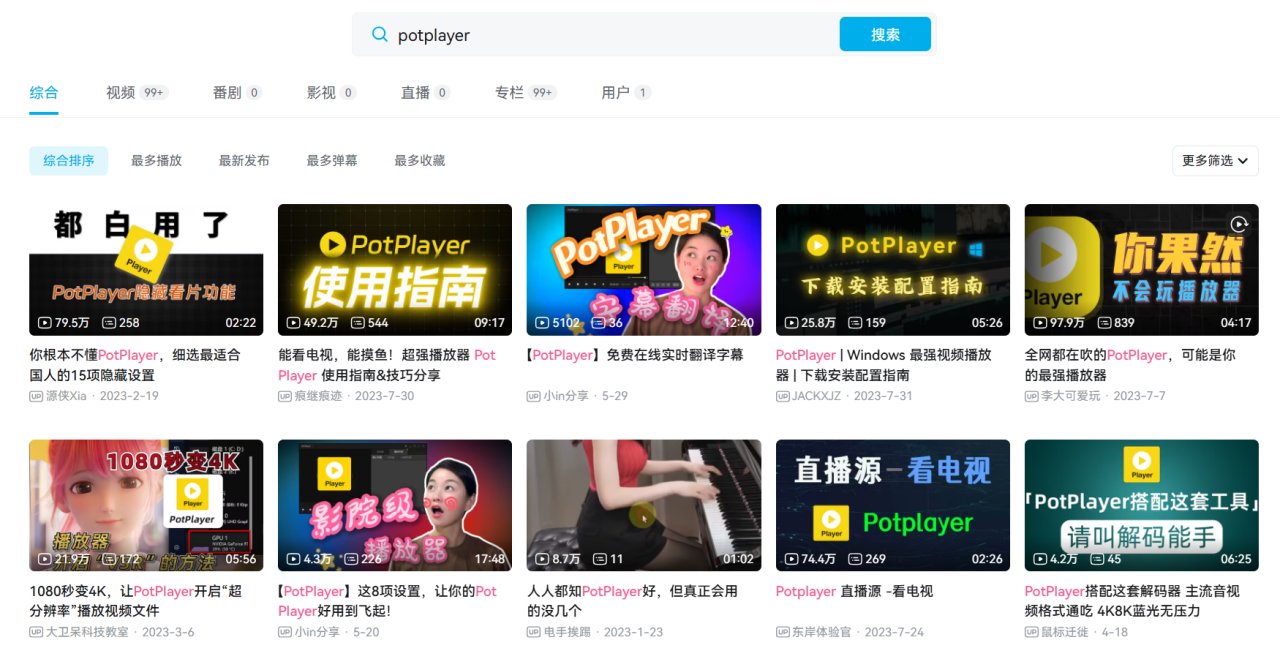Open title 这8项设置，让你的PotPlayer好用到飞起
The height and width of the screenshot is (659, 1280).
point(387,601)
